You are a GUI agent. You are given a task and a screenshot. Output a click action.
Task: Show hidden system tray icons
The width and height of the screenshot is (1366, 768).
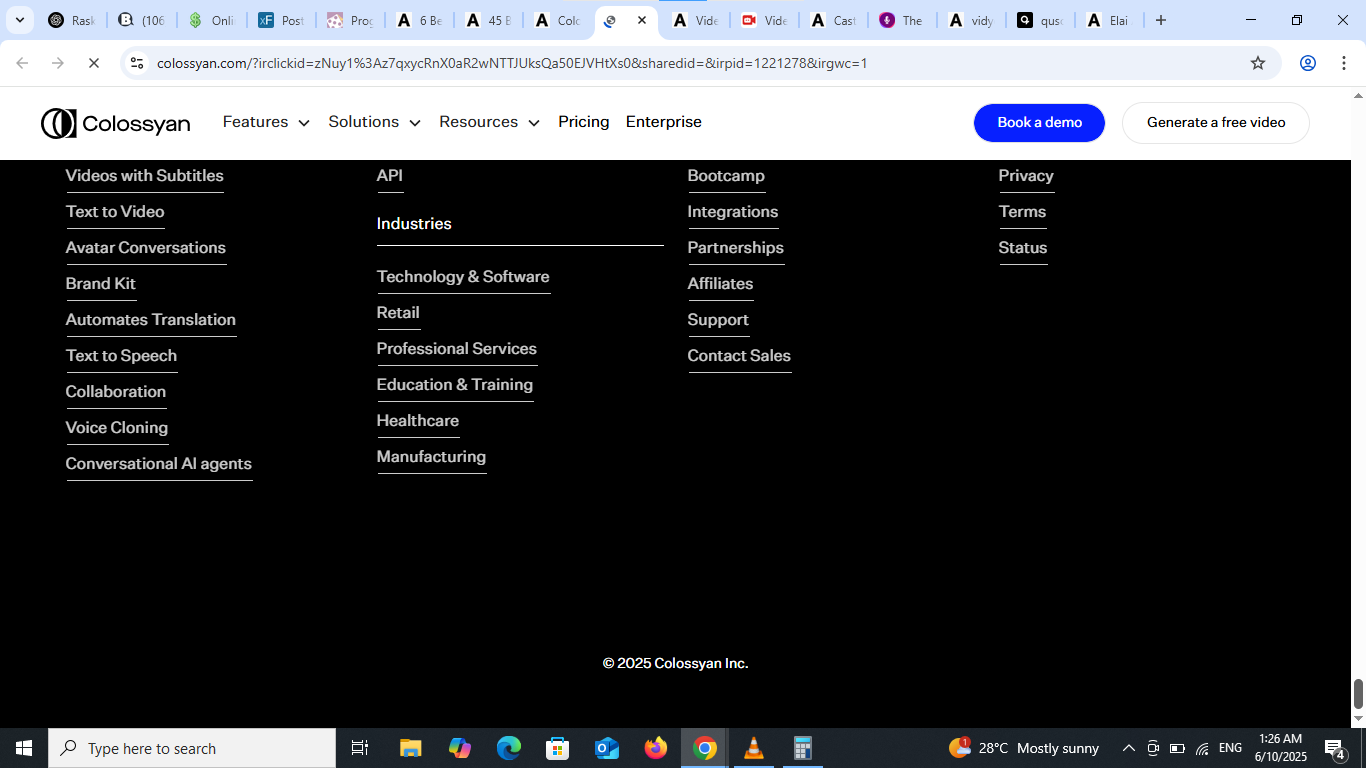(x=1128, y=748)
